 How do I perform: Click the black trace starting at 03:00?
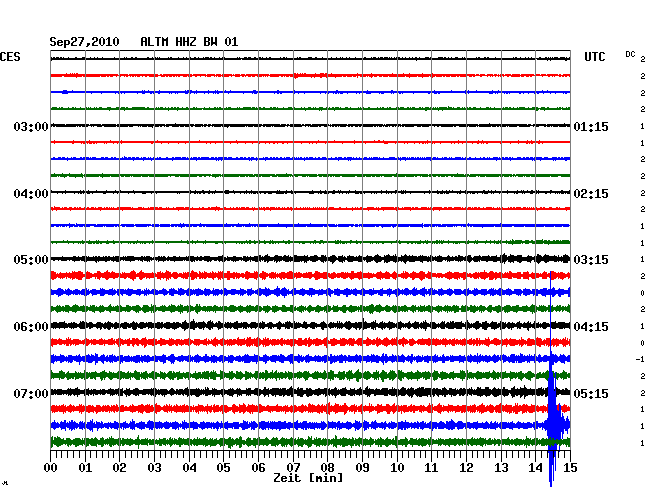310,126
